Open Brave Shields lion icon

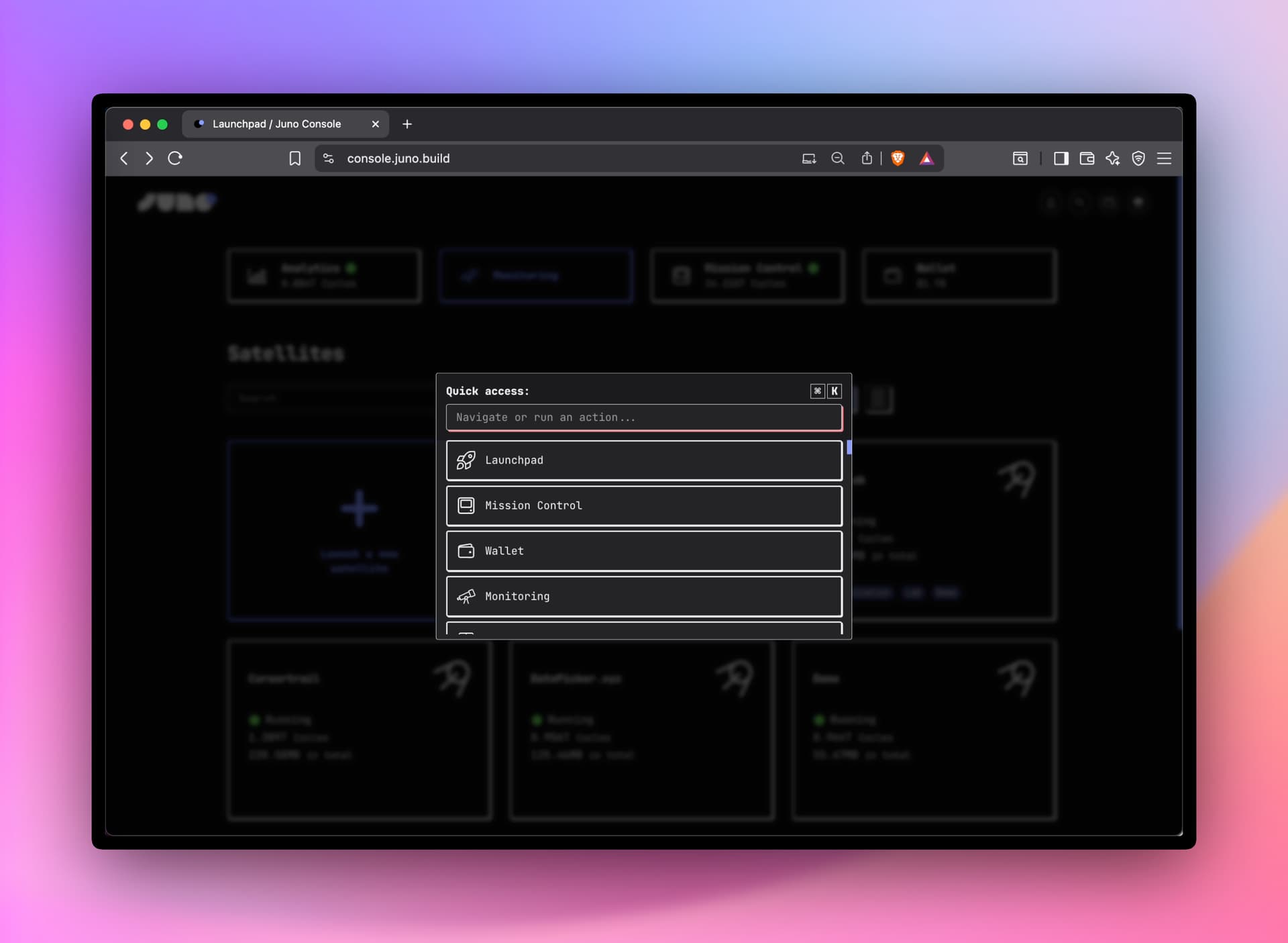(898, 158)
